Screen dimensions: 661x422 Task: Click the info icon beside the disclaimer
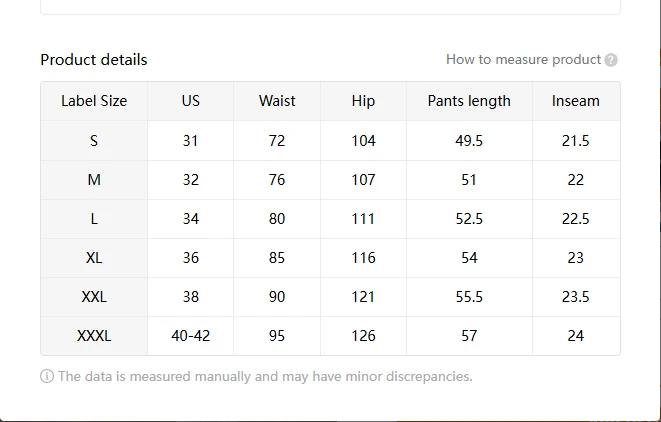(47, 376)
